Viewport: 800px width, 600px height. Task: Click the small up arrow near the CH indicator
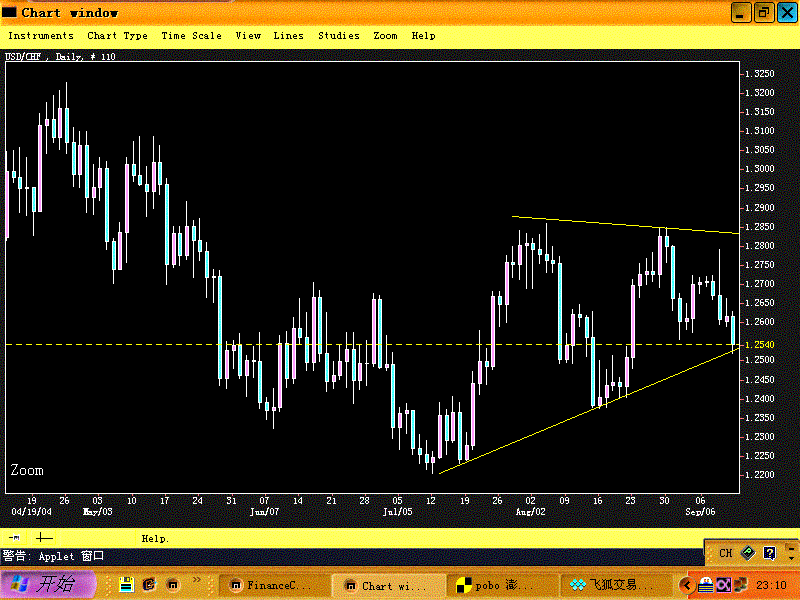coord(791,550)
